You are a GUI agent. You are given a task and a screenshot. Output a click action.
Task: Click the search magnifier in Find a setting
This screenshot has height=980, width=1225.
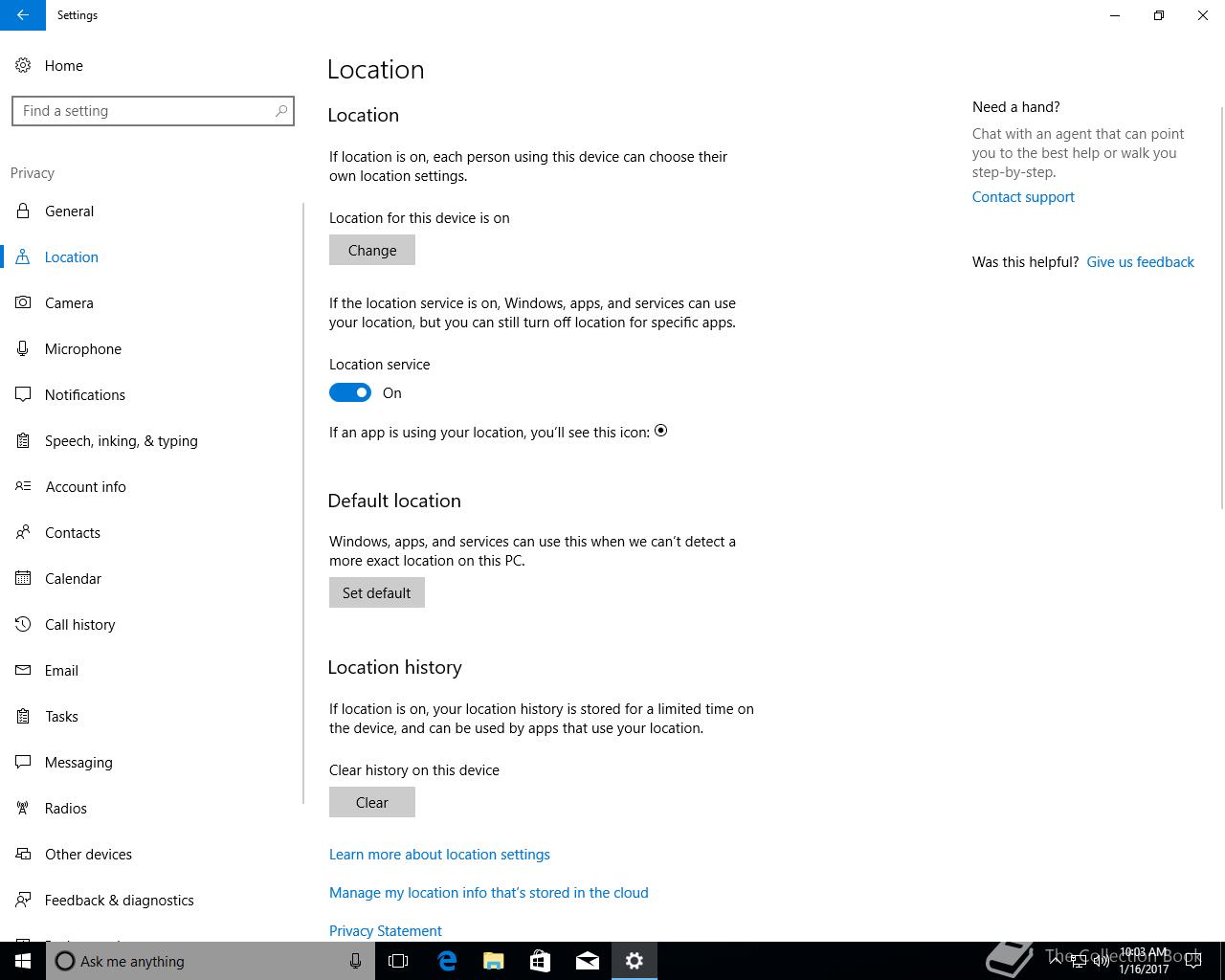tap(281, 111)
